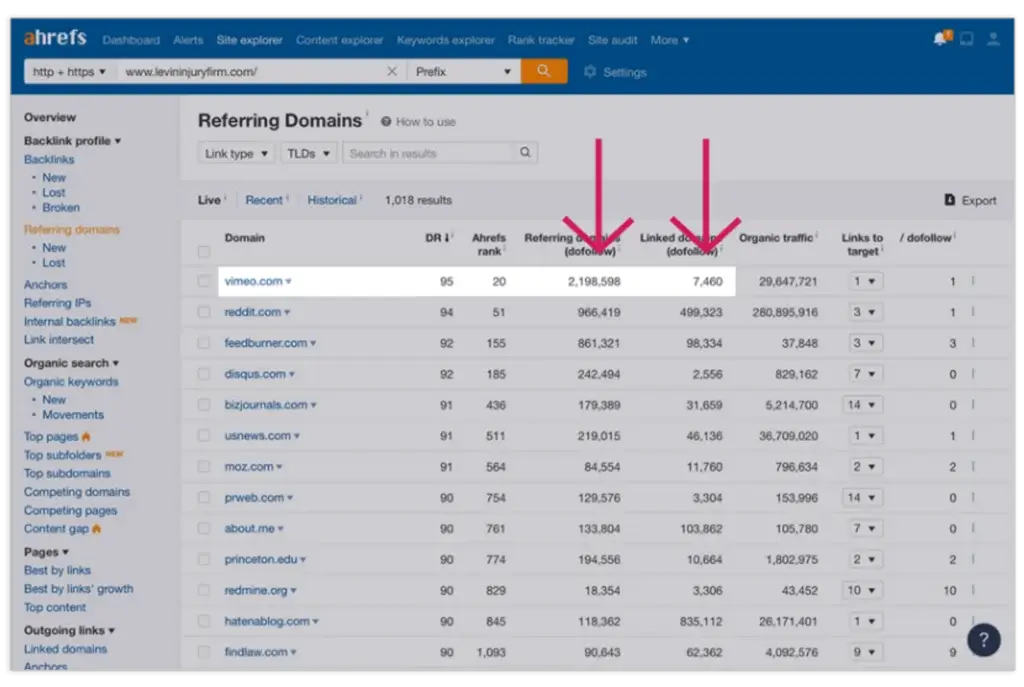Collapse the Backlink profile sidebar section
Image resolution: width=1024 pixels, height=687 pixels.
click(72, 140)
